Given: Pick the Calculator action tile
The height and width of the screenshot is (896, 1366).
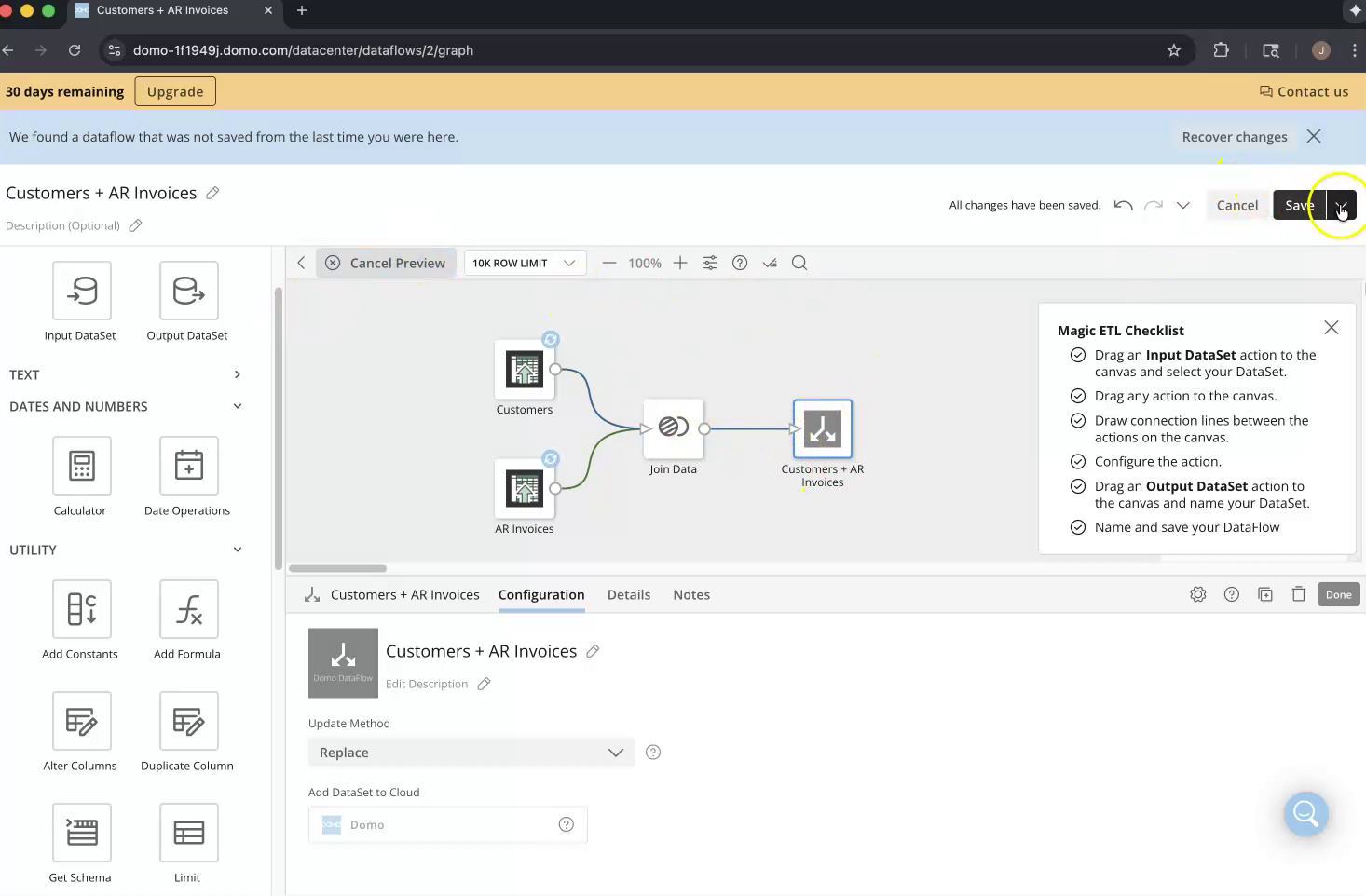Looking at the screenshot, I should coord(82,466).
